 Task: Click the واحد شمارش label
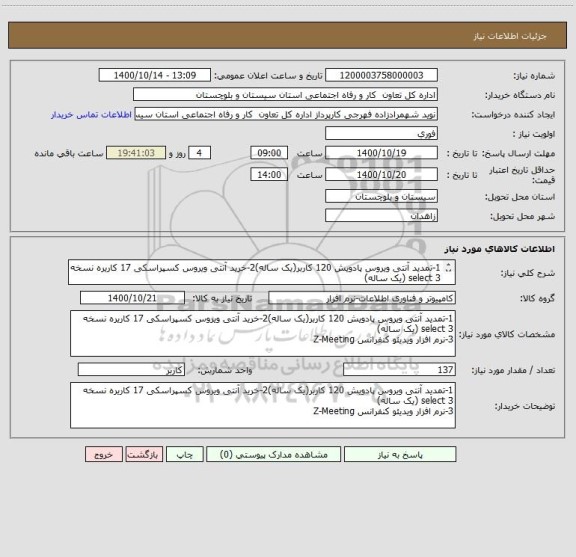pyautogui.click(x=225, y=370)
